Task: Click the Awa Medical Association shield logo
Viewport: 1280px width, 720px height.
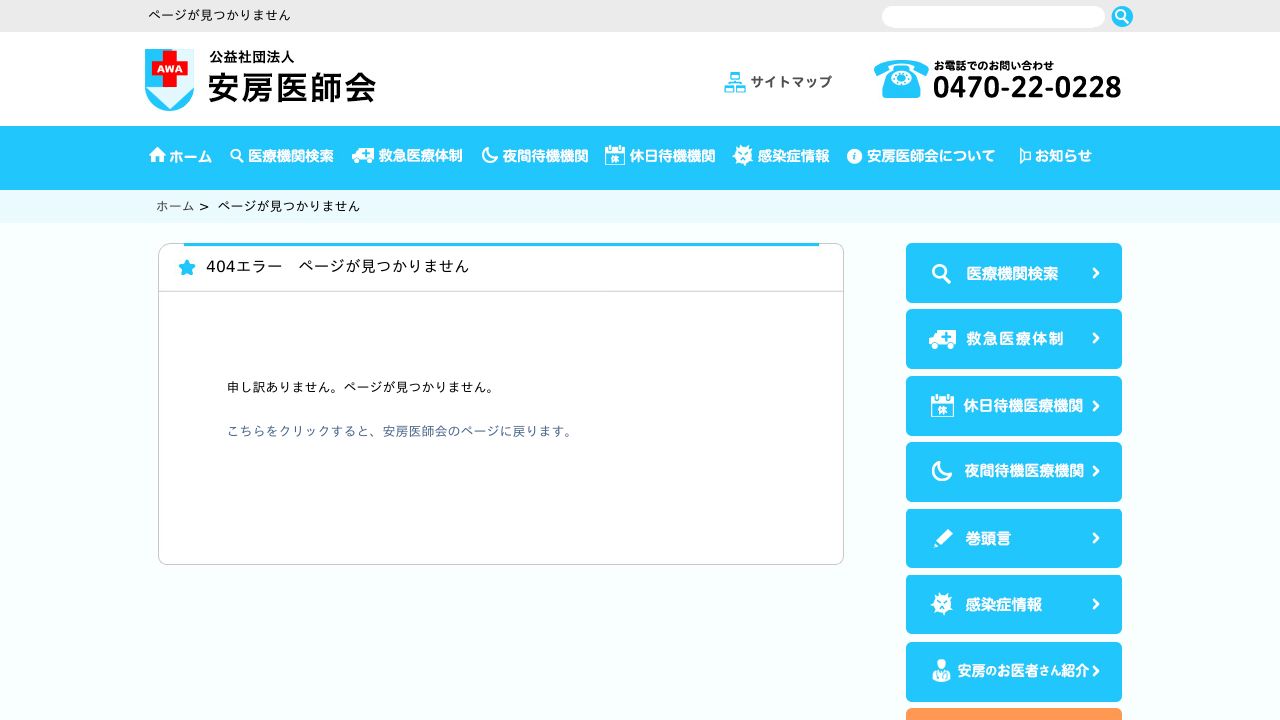Action: pos(169,80)
